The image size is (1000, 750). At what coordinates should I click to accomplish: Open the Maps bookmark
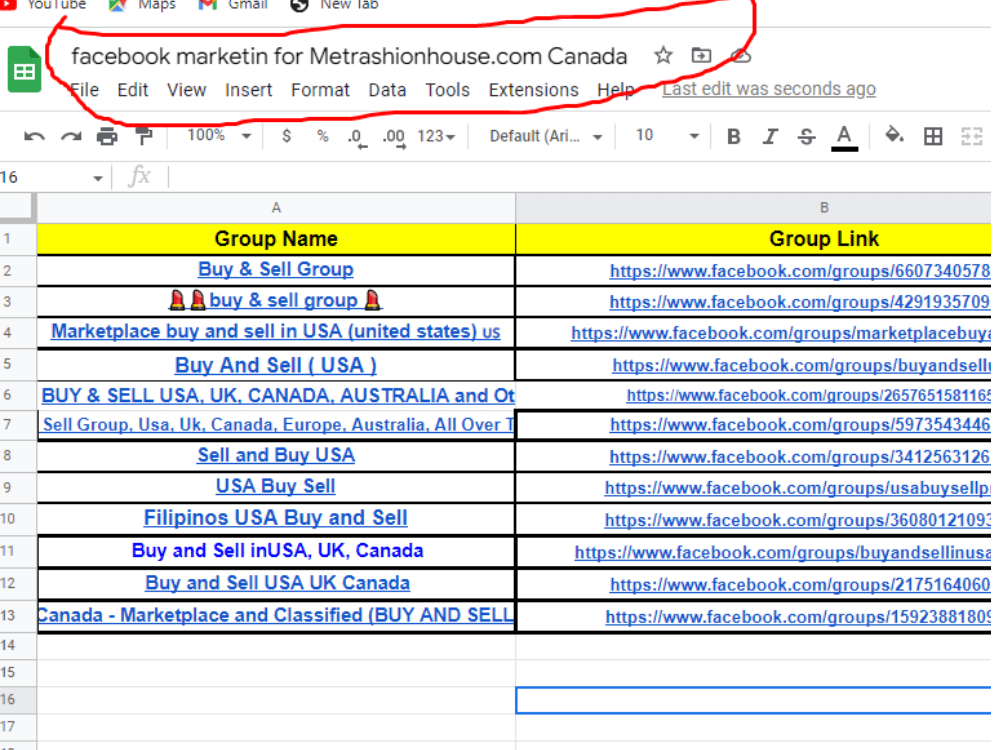[x=142, y=5]
